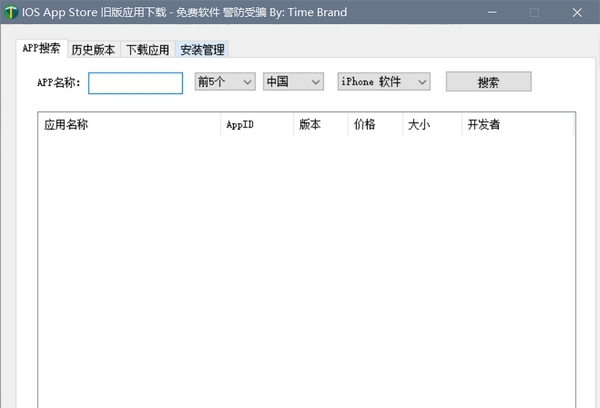Sort by the AppID column header

(257, 124)
